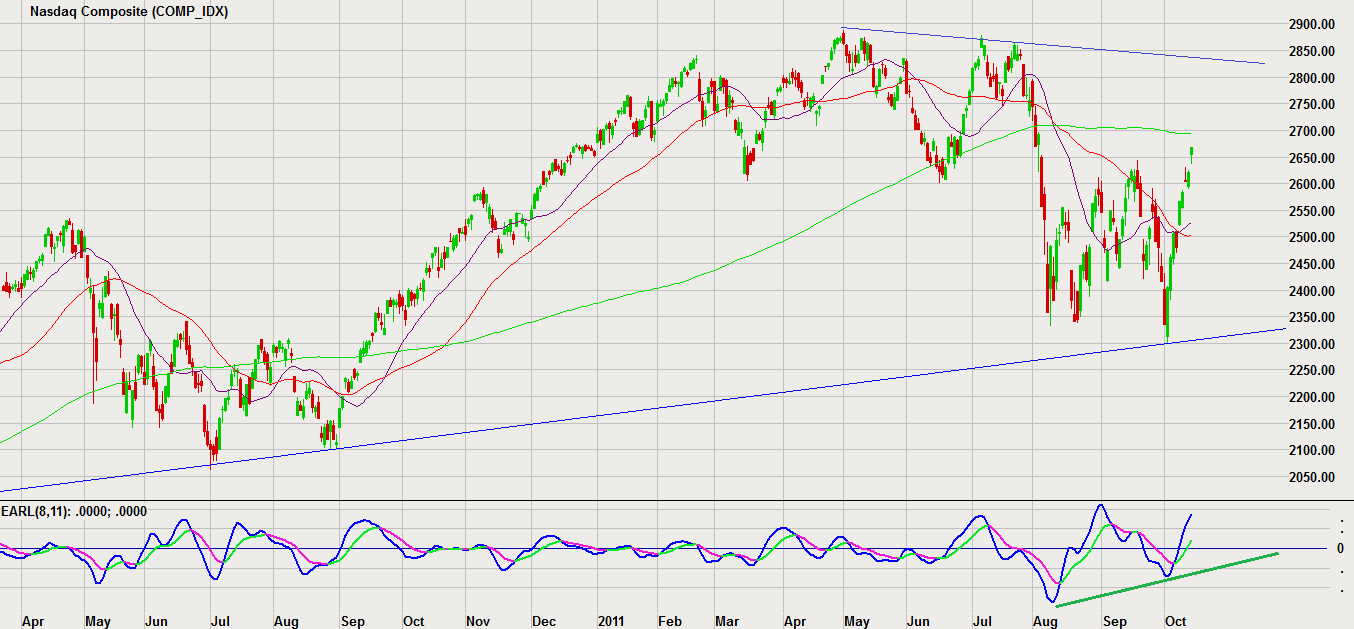Select the Feb label on the time axis

(668, 621)
